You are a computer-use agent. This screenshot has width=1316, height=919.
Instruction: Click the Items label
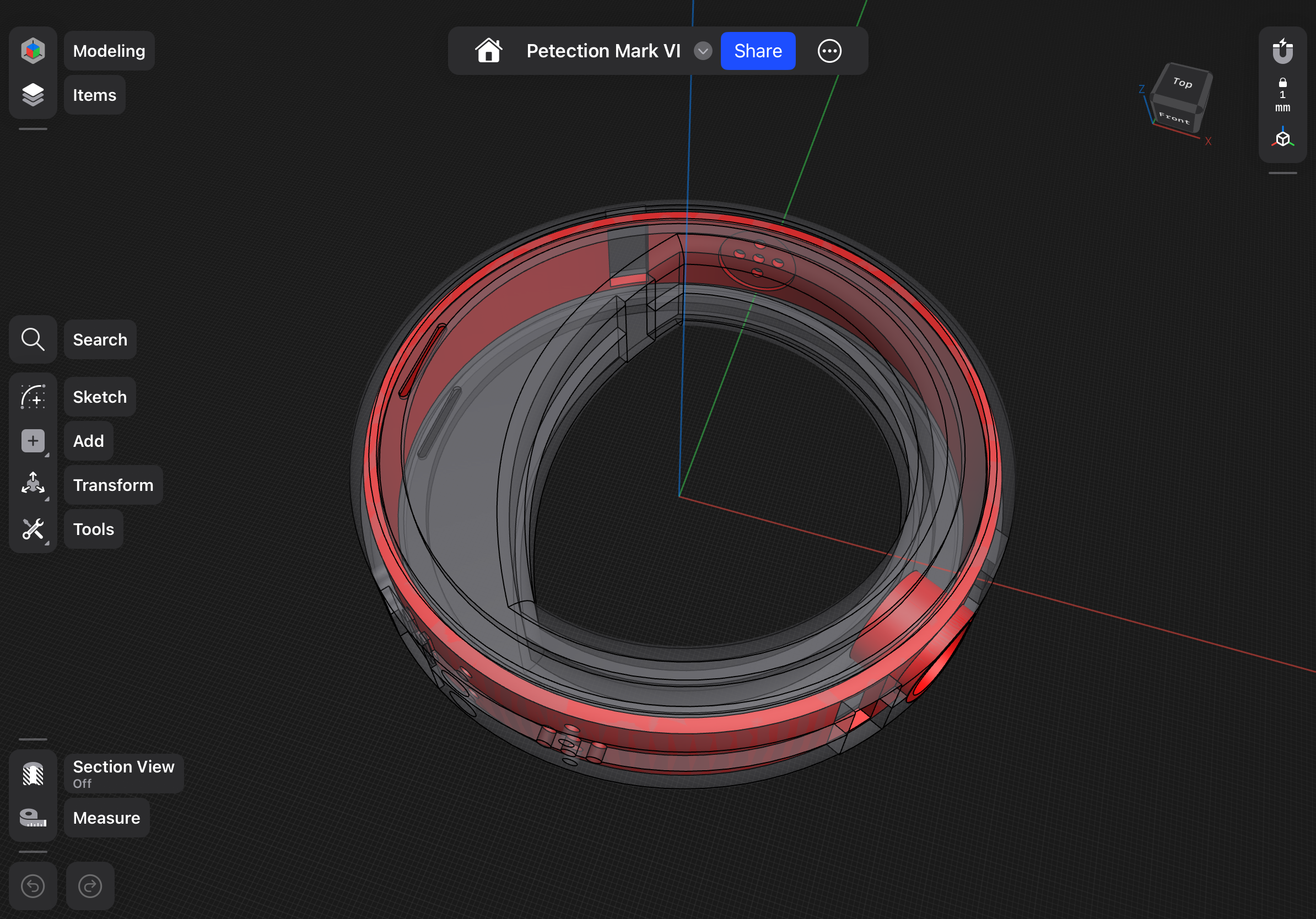(x=95, y=95)
